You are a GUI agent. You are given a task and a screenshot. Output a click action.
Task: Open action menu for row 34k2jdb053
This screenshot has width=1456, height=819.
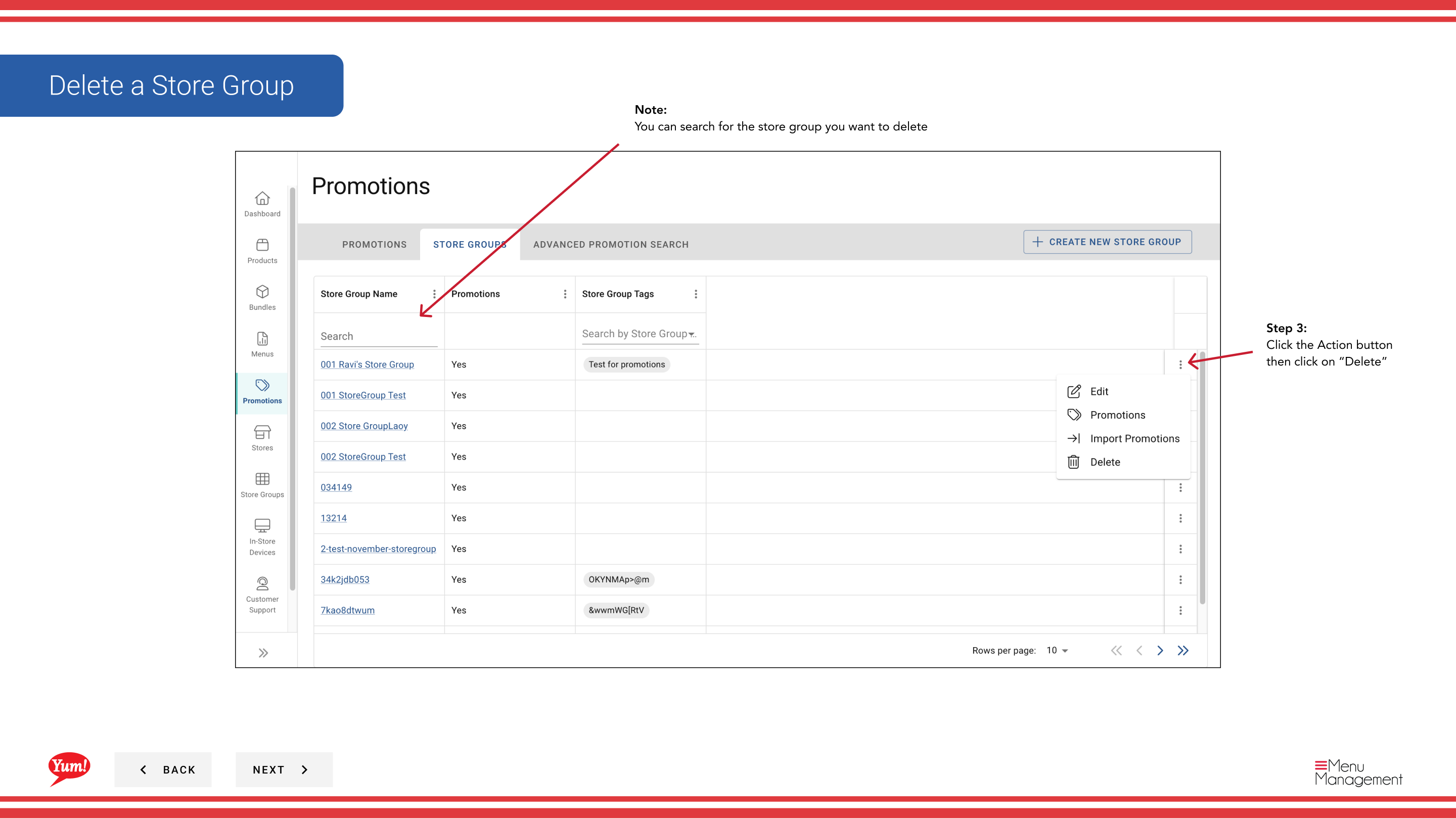1180,579
